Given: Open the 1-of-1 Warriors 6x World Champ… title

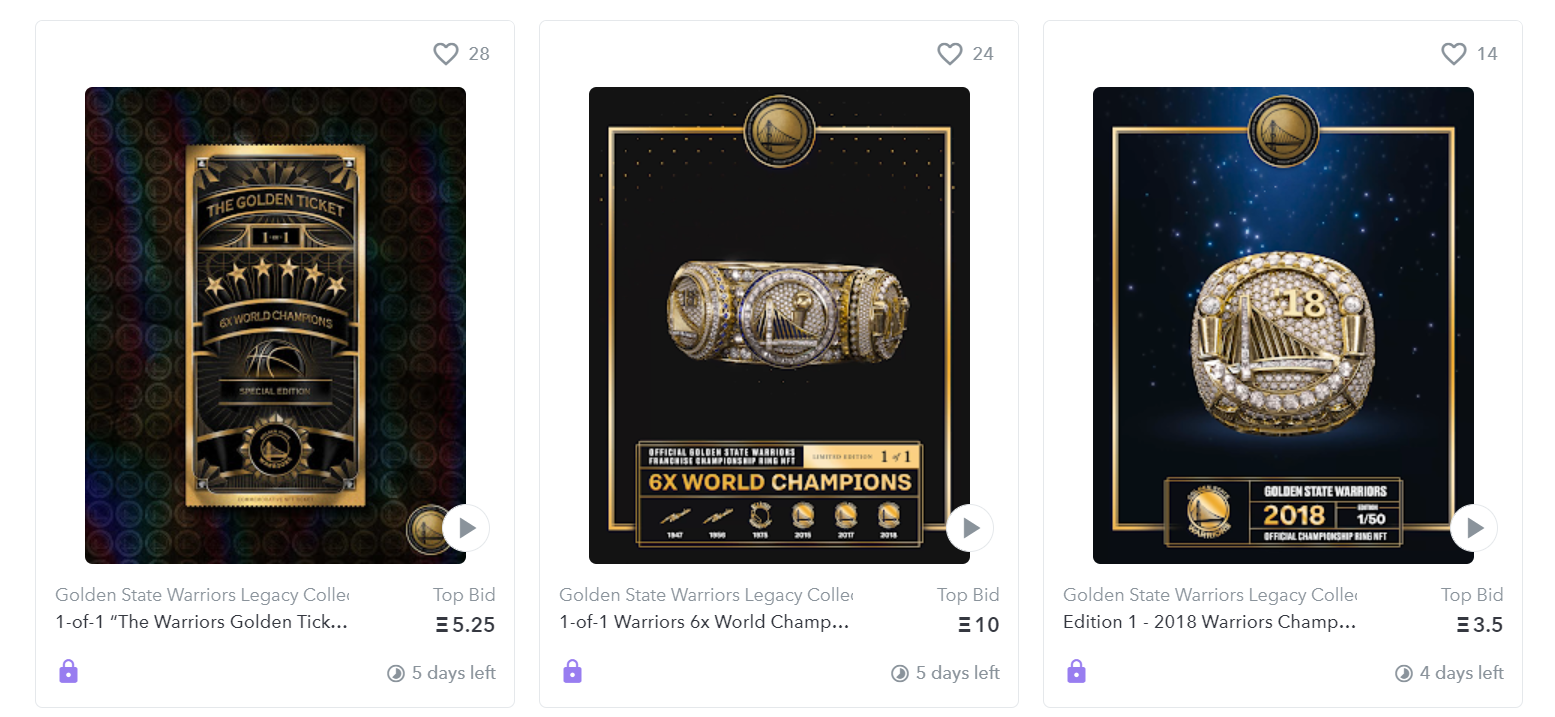Looking at the screenshot, I should (704, 622).
